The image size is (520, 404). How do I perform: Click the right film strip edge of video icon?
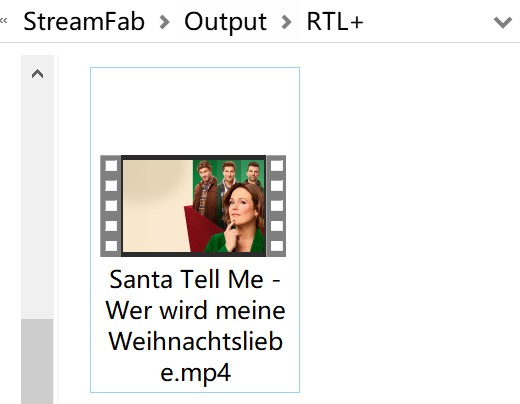(276, 206)
